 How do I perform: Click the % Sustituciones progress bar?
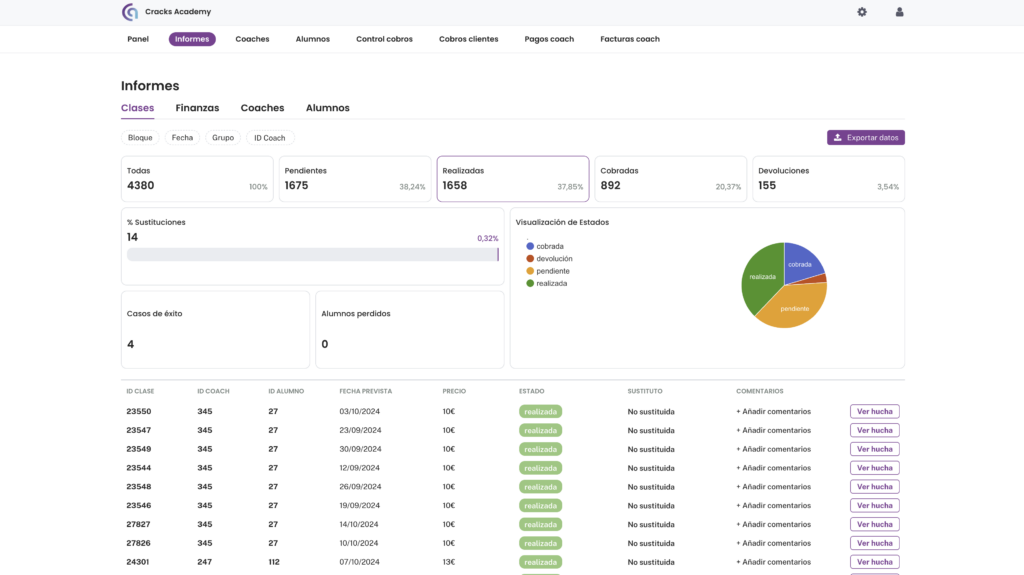[312, 255]
